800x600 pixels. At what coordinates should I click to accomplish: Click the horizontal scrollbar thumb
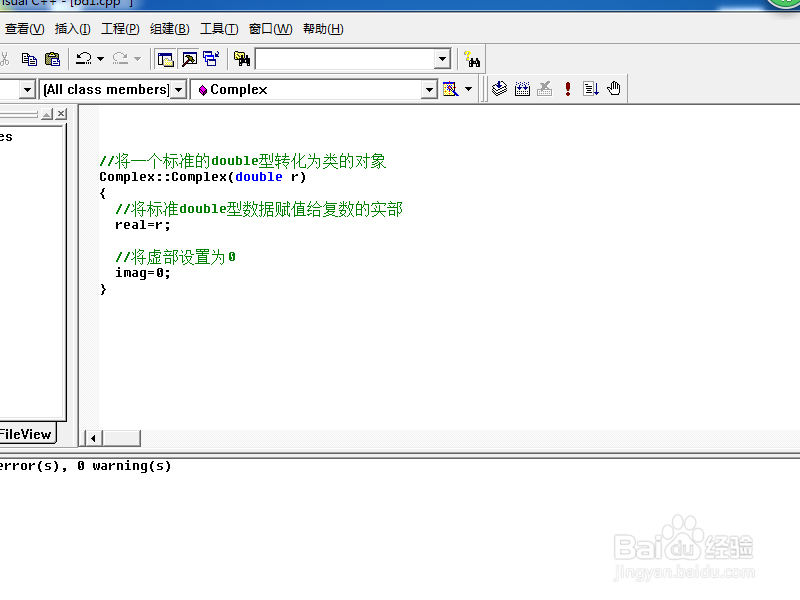click(121, 438)
